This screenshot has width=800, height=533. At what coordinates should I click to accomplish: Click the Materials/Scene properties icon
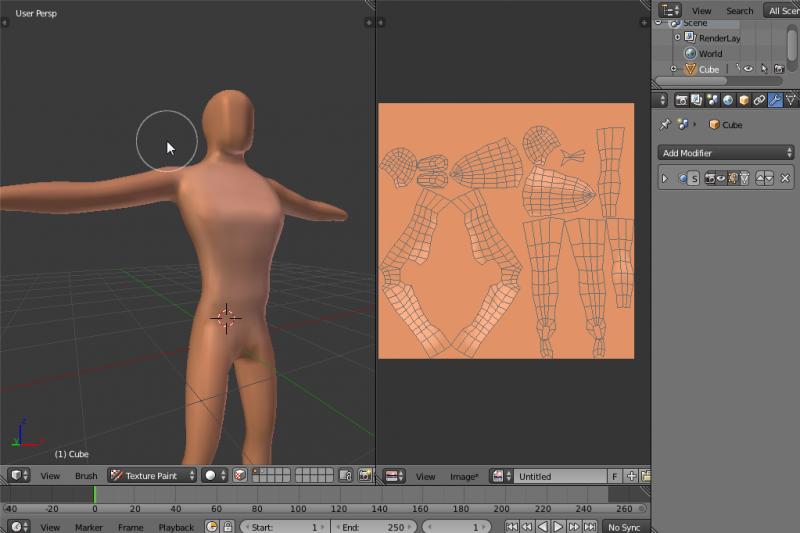click(x=712, y=100)
